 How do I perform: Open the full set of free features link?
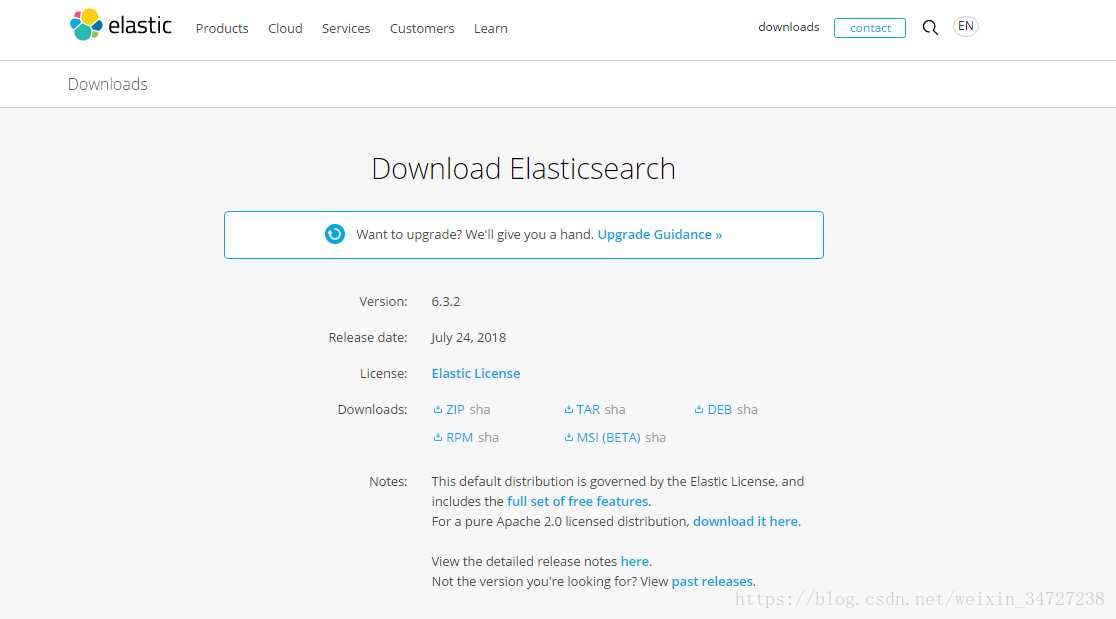[577, 502]
